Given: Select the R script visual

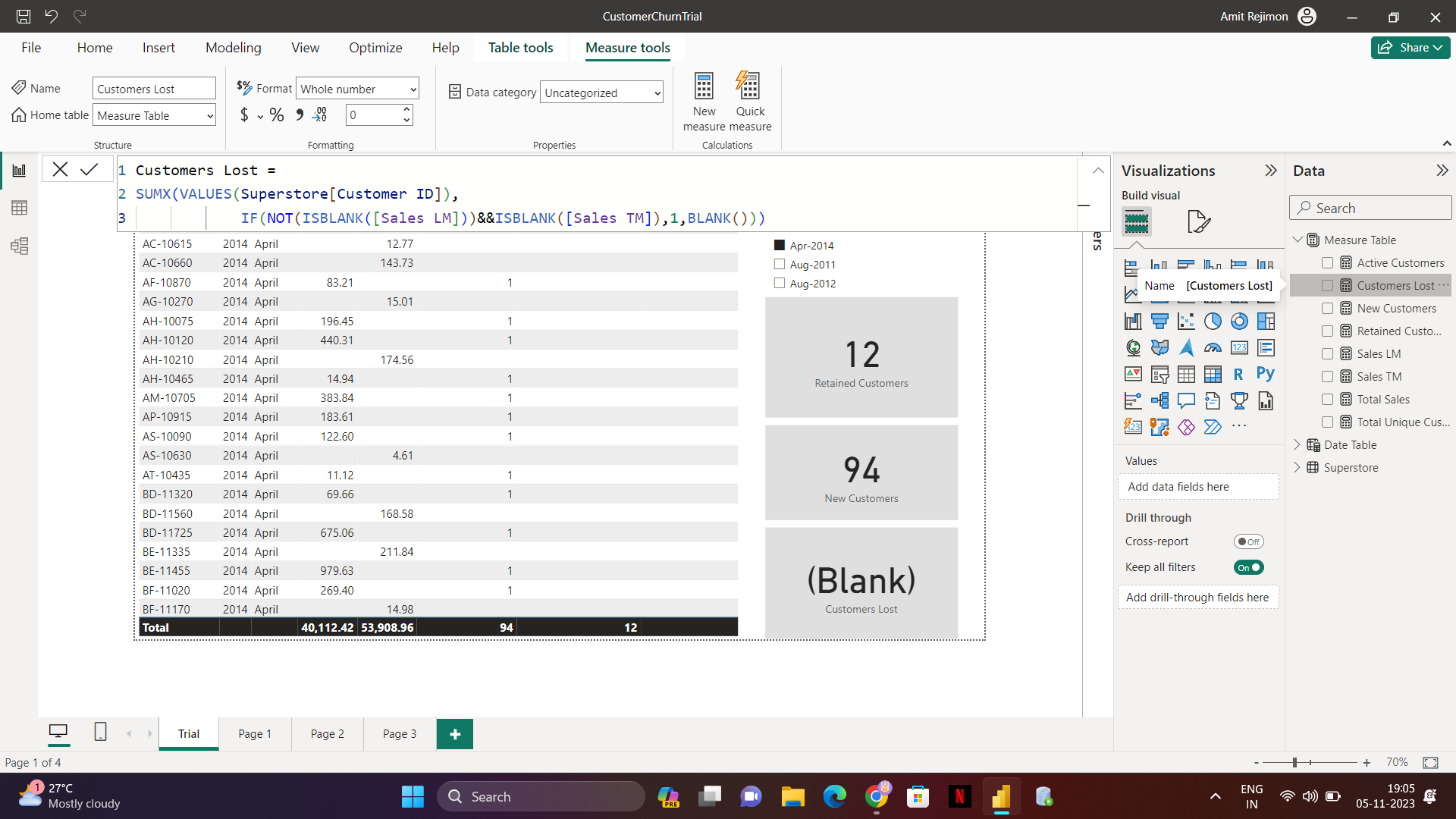Looking at the screenshot, I should tap(1239, 374).
